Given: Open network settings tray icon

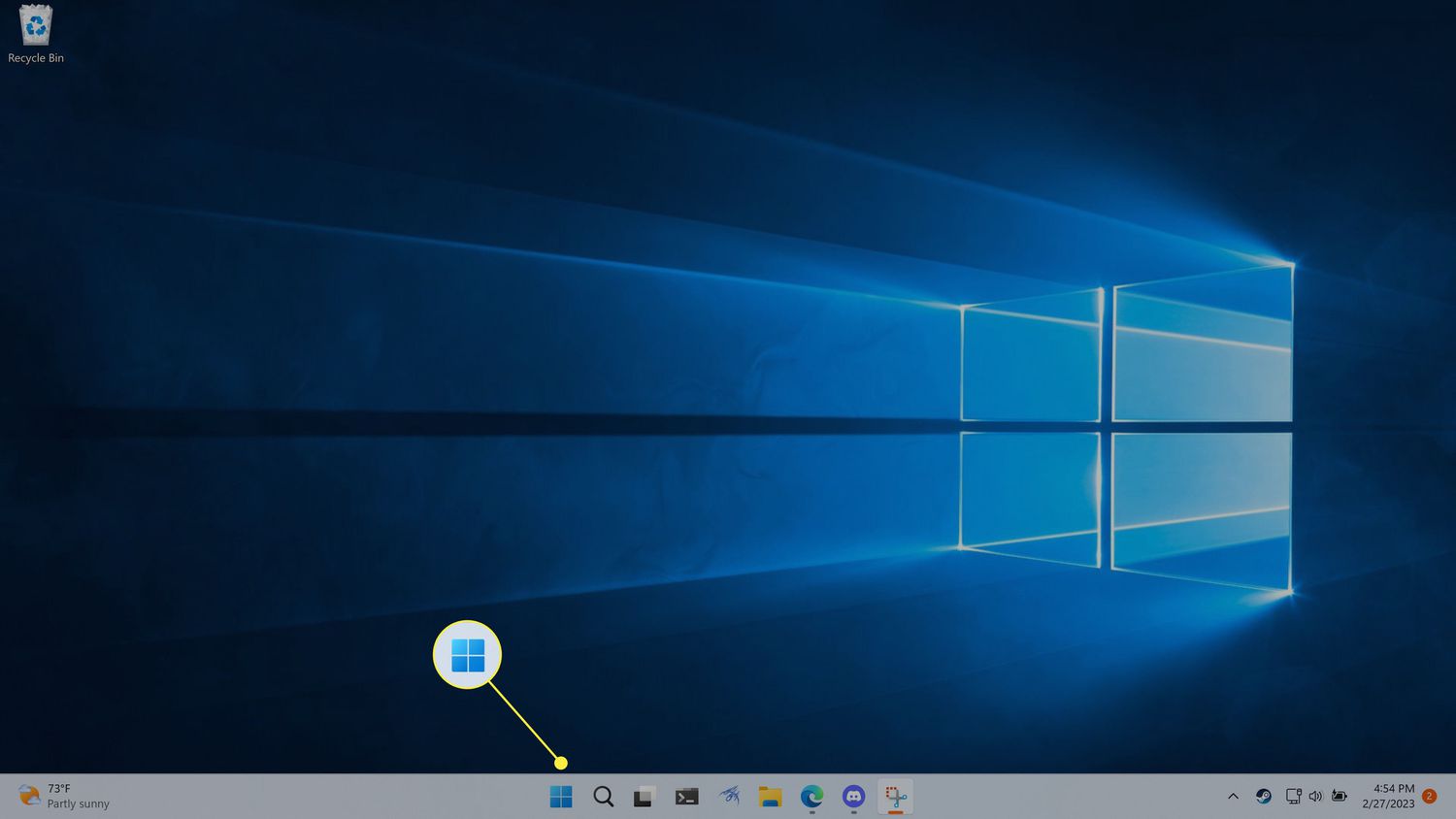Looking at the screenshot, I should (1293, 797).
